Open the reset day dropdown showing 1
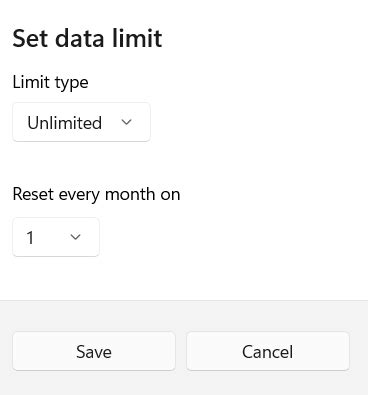368x395 pixels. pos(56,237)
